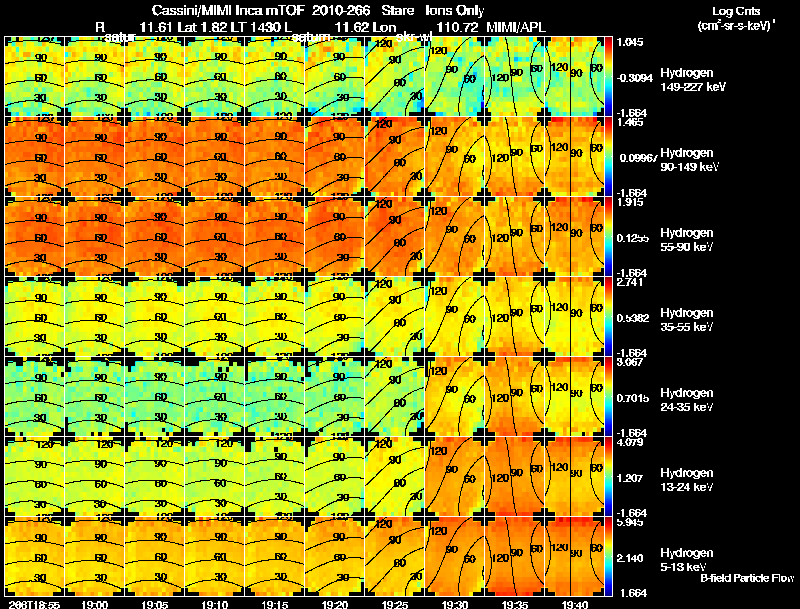Select the 149-227 keV panel at 19:30
The width and height of the screenshot is (800, 609).
click(x=455, y=77)
